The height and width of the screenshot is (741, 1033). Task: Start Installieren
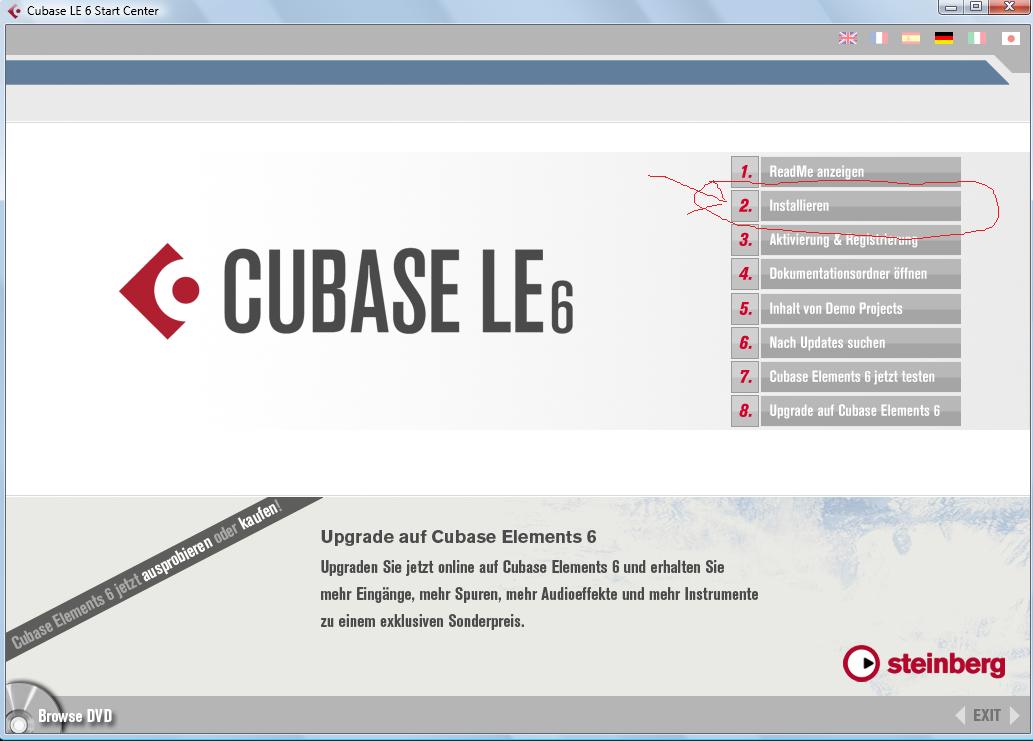860,206
